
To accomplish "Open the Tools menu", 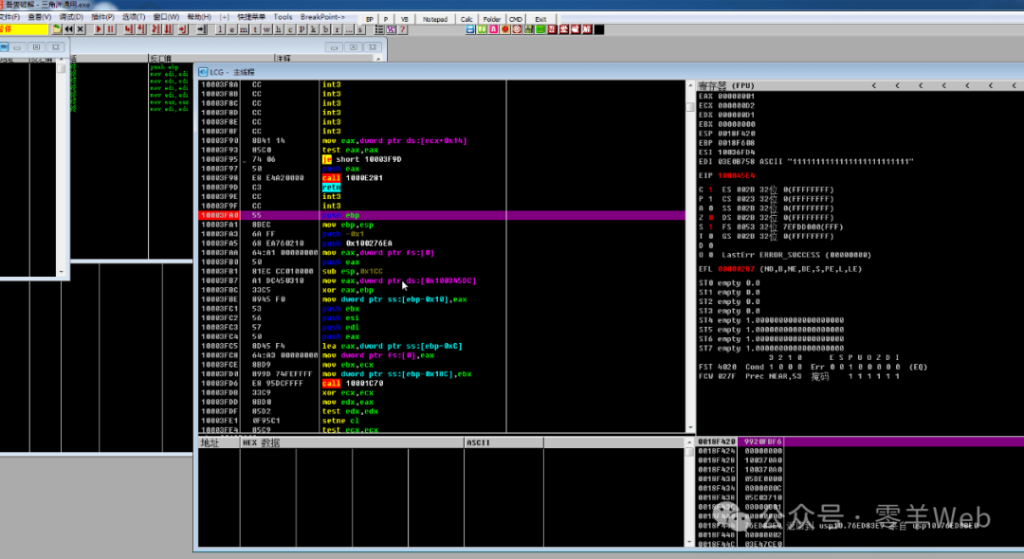I will (x=283, y=16).
